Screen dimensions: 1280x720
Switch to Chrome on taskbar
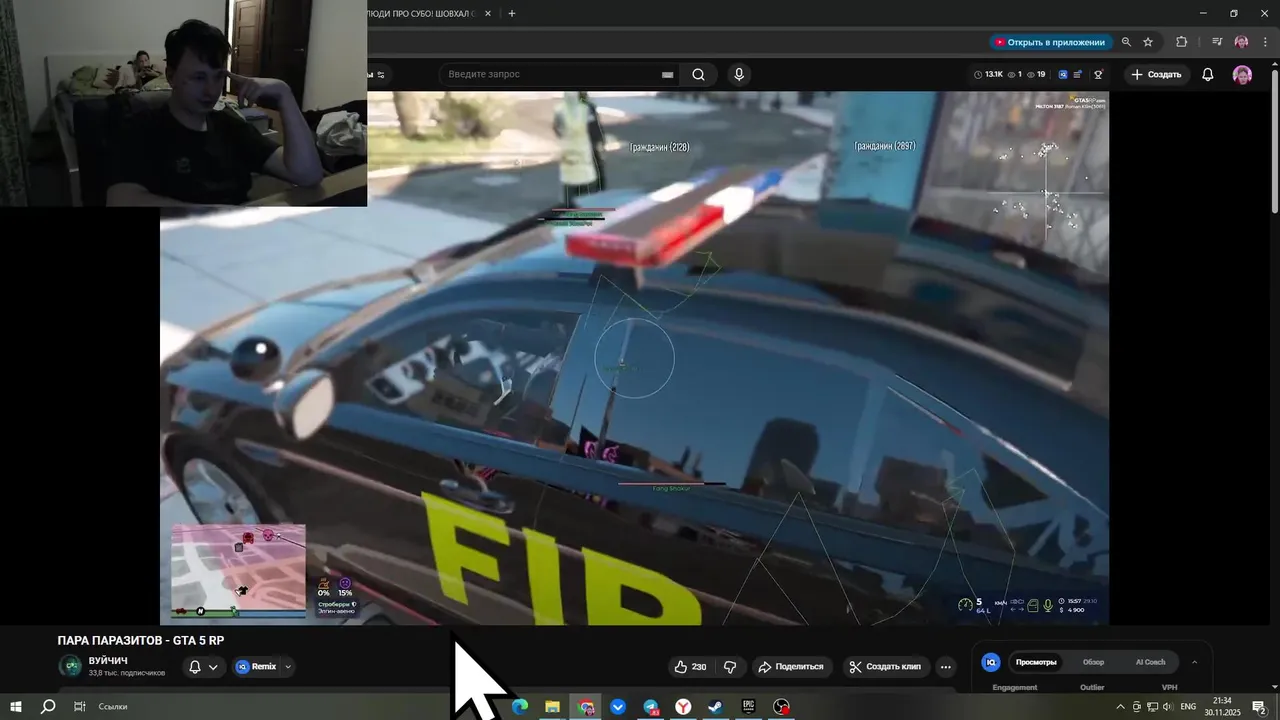586,707
